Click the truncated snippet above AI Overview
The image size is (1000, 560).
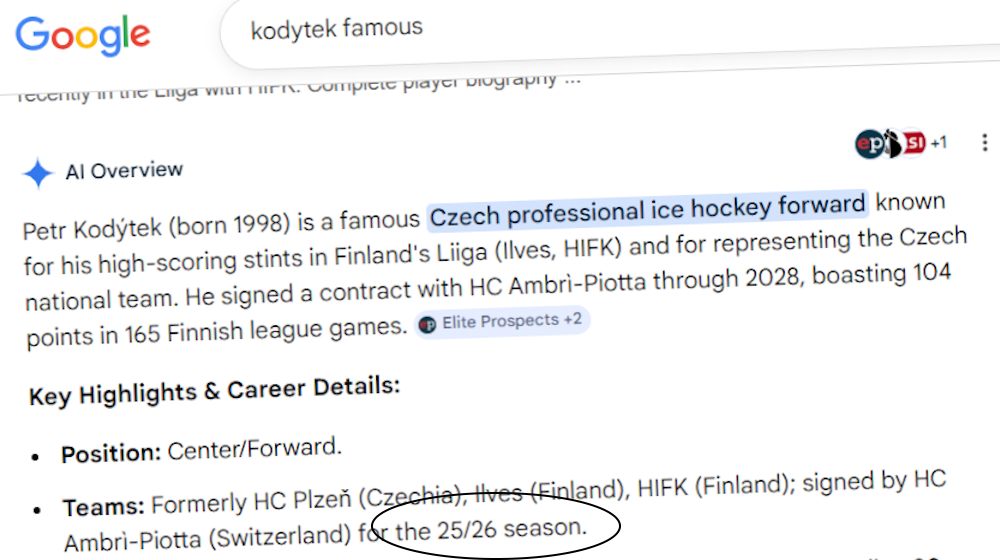pos(300,90)
